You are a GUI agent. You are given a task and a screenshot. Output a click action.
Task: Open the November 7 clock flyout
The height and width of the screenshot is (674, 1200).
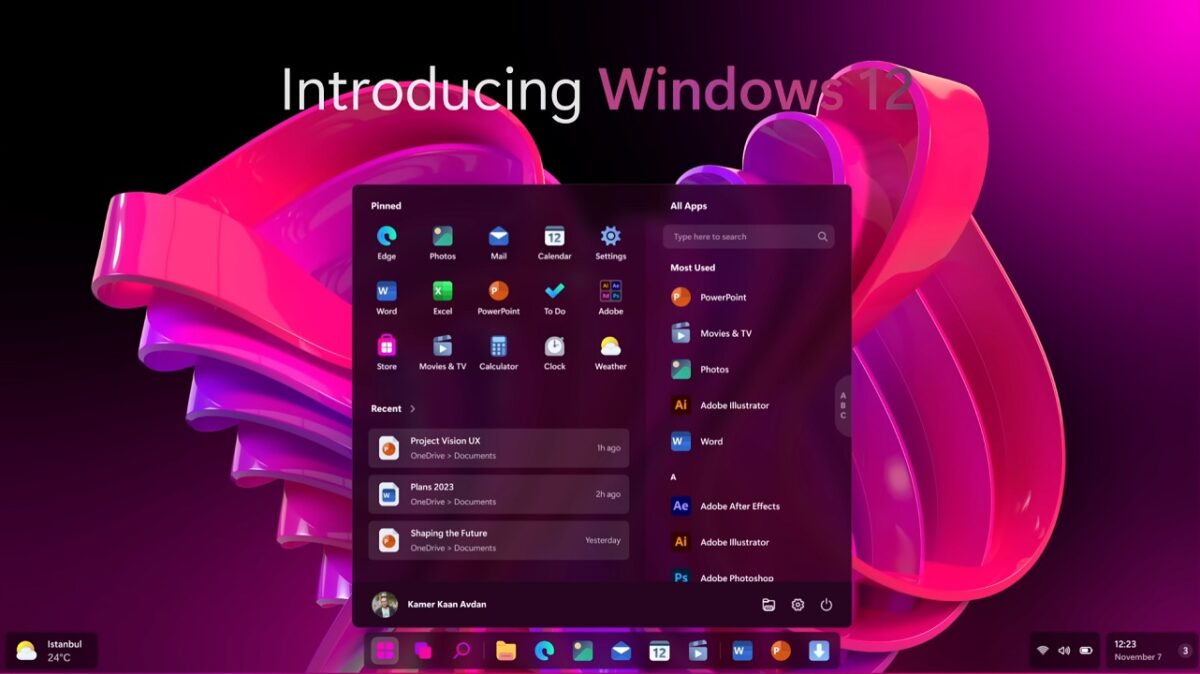click(1138, 650)
